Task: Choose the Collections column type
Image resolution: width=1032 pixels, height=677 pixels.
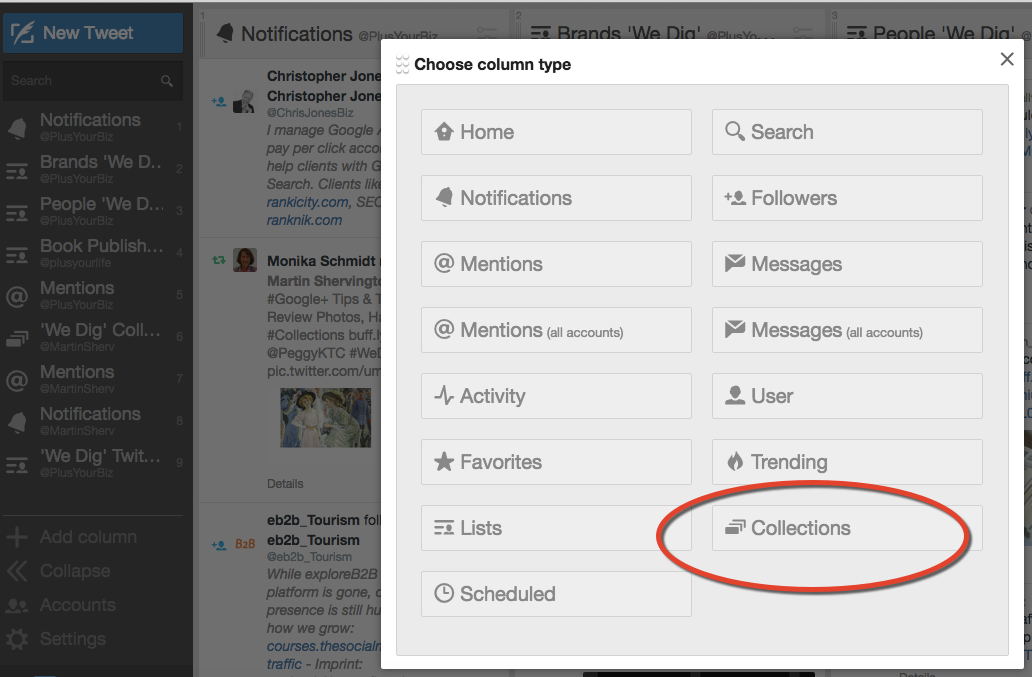Action: click(847, 528)
